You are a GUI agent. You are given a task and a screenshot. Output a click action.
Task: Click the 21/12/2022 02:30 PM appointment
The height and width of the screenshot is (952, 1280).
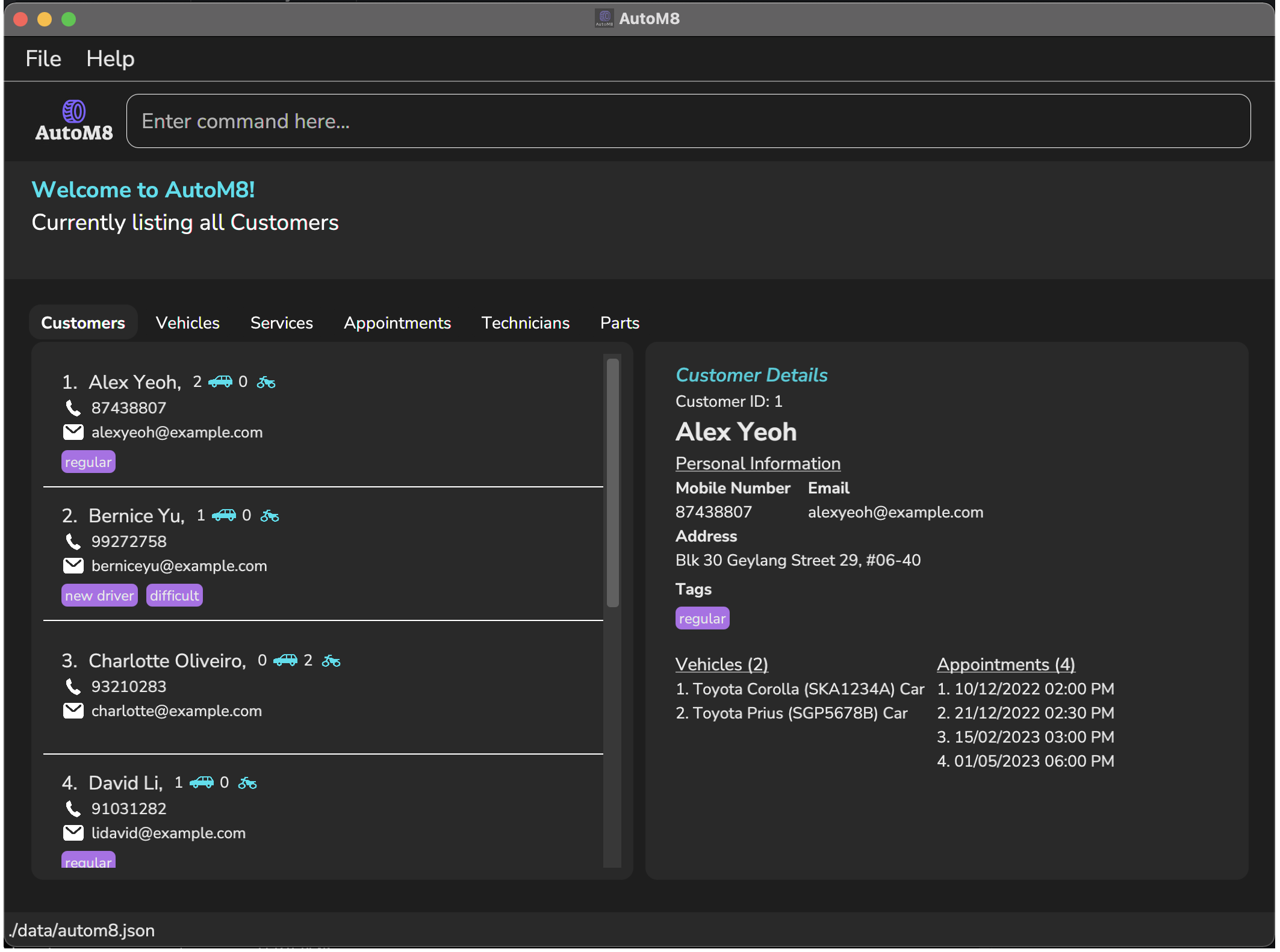1026,712
